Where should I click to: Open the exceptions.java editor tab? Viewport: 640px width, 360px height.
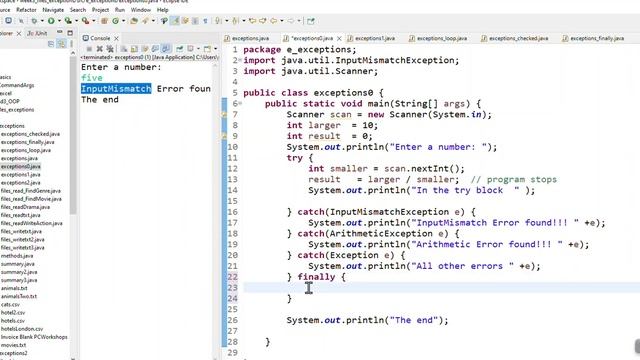pos(247,38)
